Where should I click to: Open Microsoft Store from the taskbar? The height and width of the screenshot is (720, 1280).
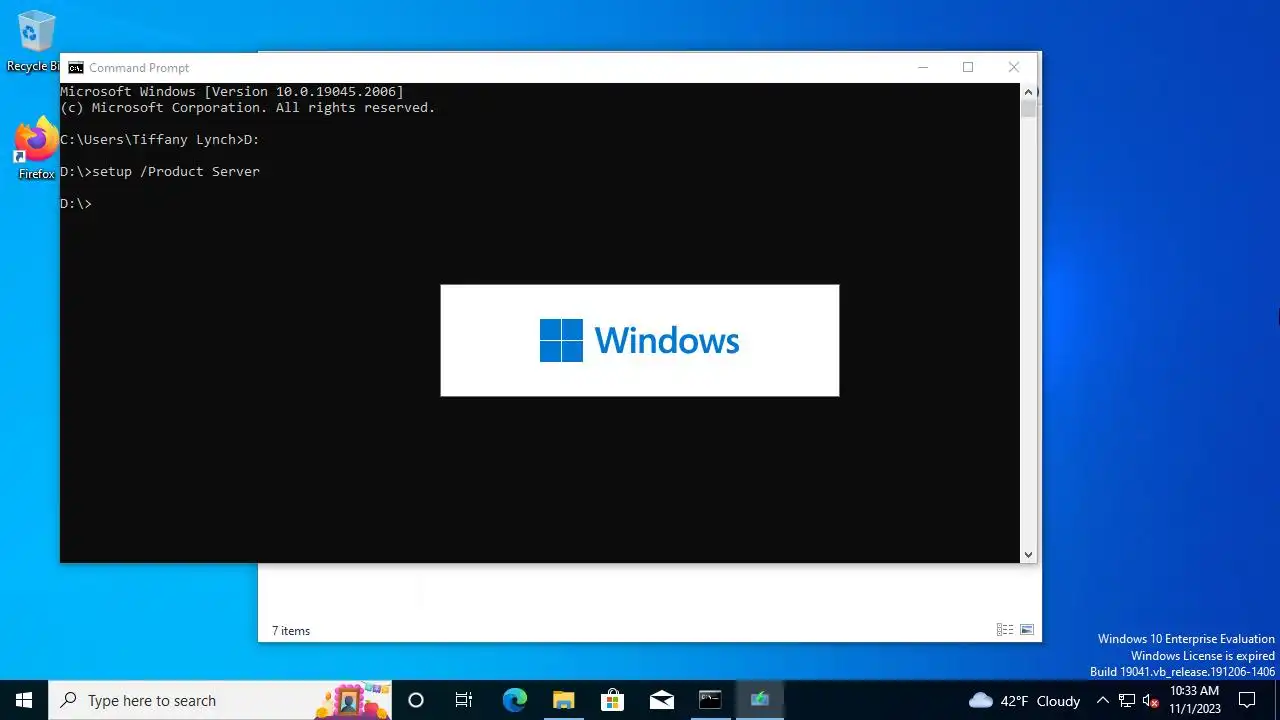tap(612, 700)
